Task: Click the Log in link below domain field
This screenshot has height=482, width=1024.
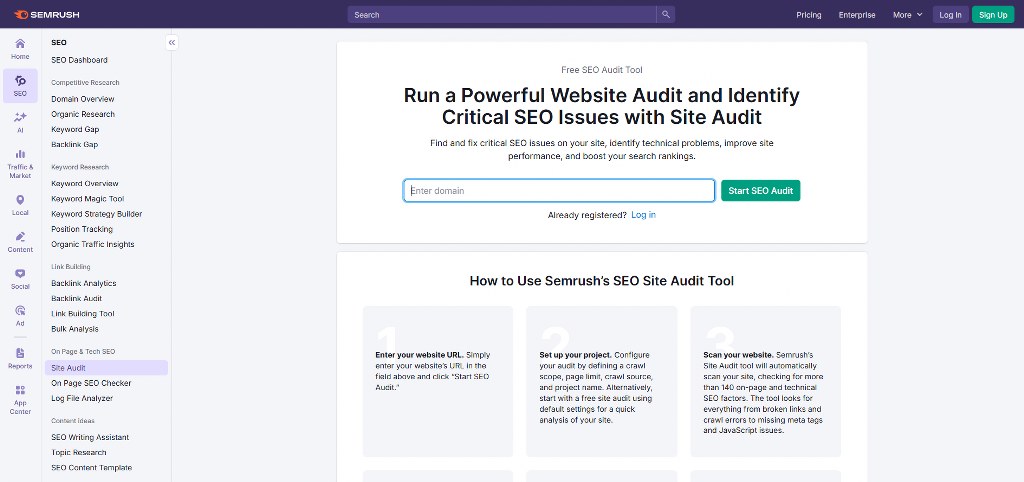Action: click(x=643, y=215)
